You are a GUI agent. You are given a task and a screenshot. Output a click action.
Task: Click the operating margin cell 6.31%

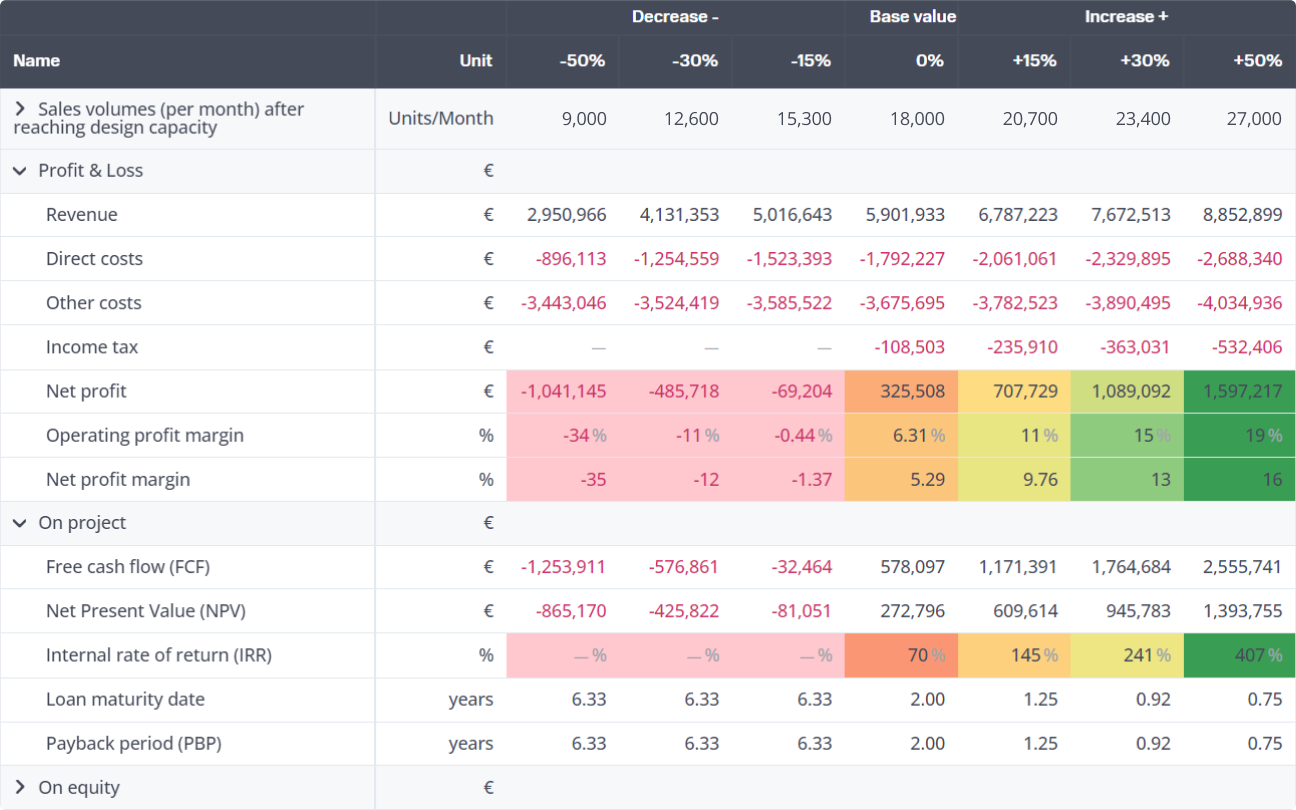901,435
